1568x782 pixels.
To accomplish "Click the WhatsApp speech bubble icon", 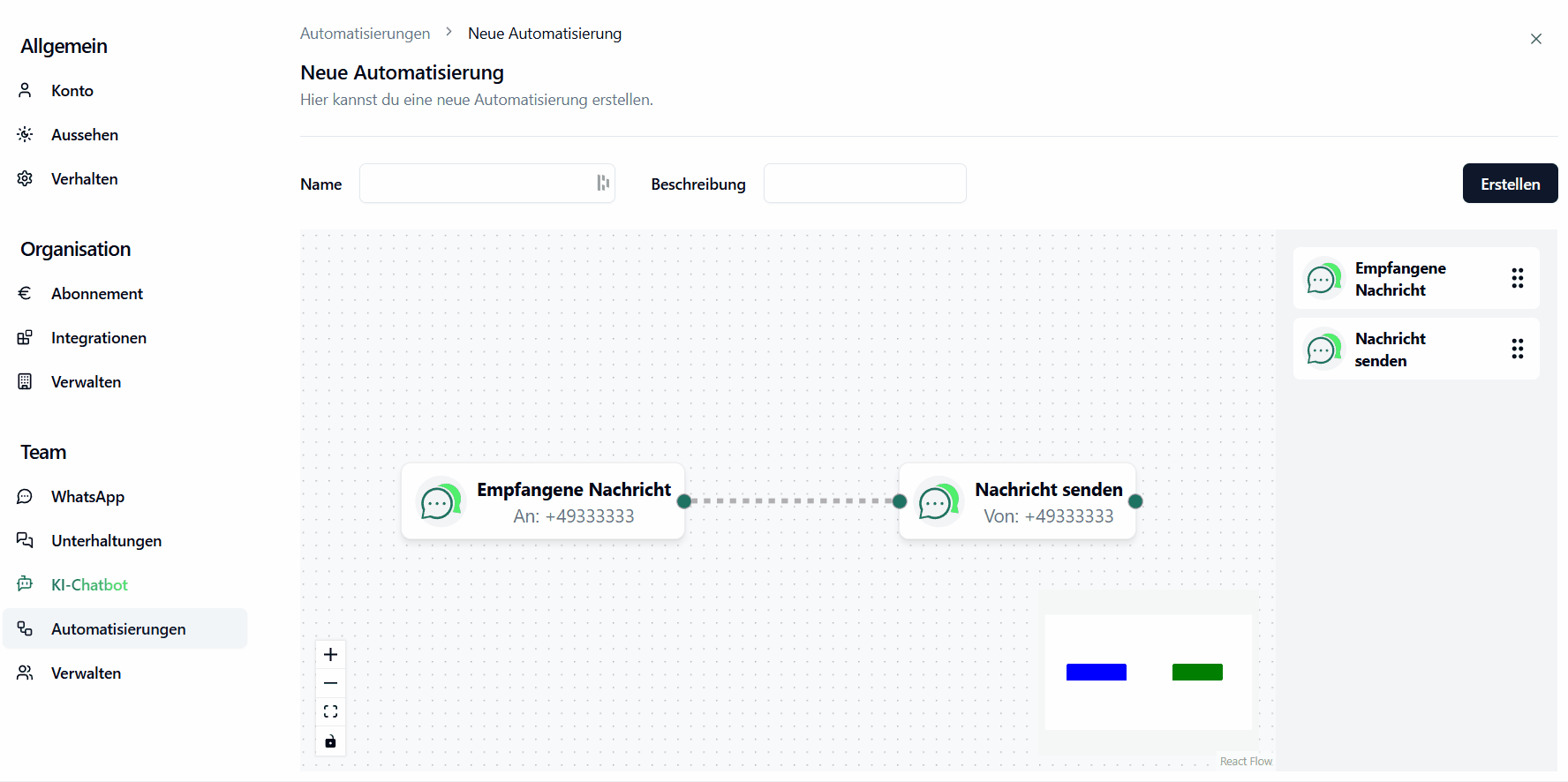I will coord(25,496).
